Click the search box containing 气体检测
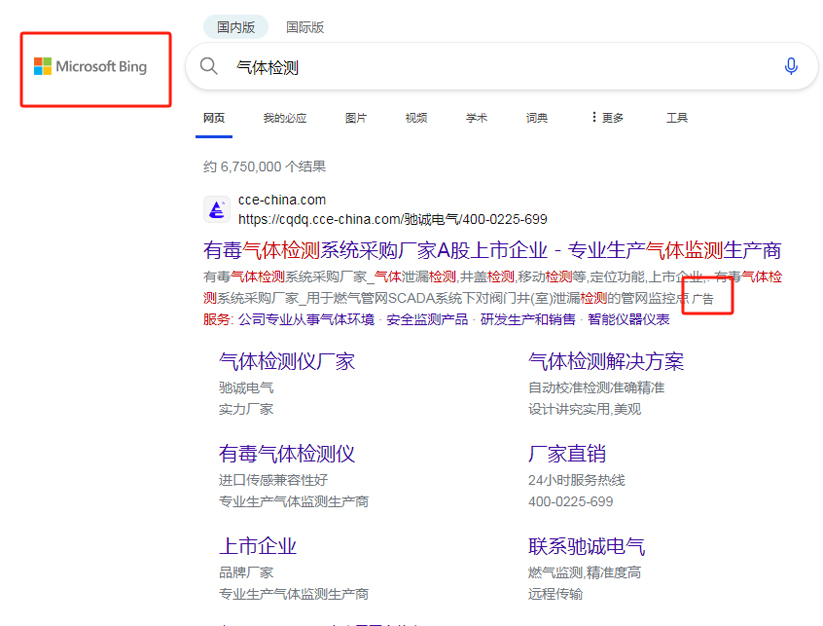 click(x=500, y=67)
